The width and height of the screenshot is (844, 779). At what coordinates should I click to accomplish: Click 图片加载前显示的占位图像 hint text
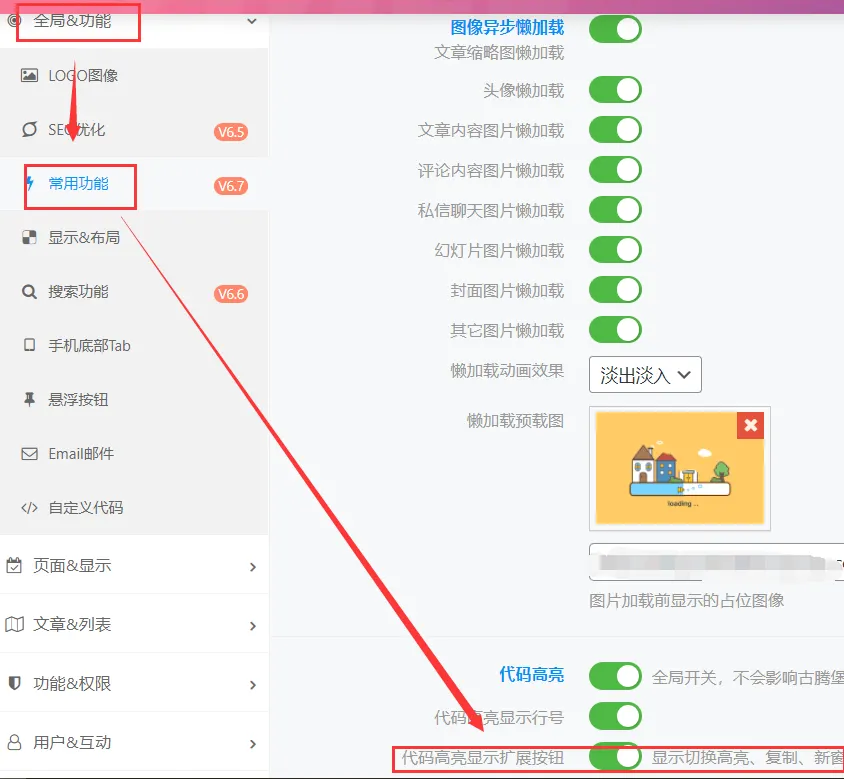(x=686, y=600)
